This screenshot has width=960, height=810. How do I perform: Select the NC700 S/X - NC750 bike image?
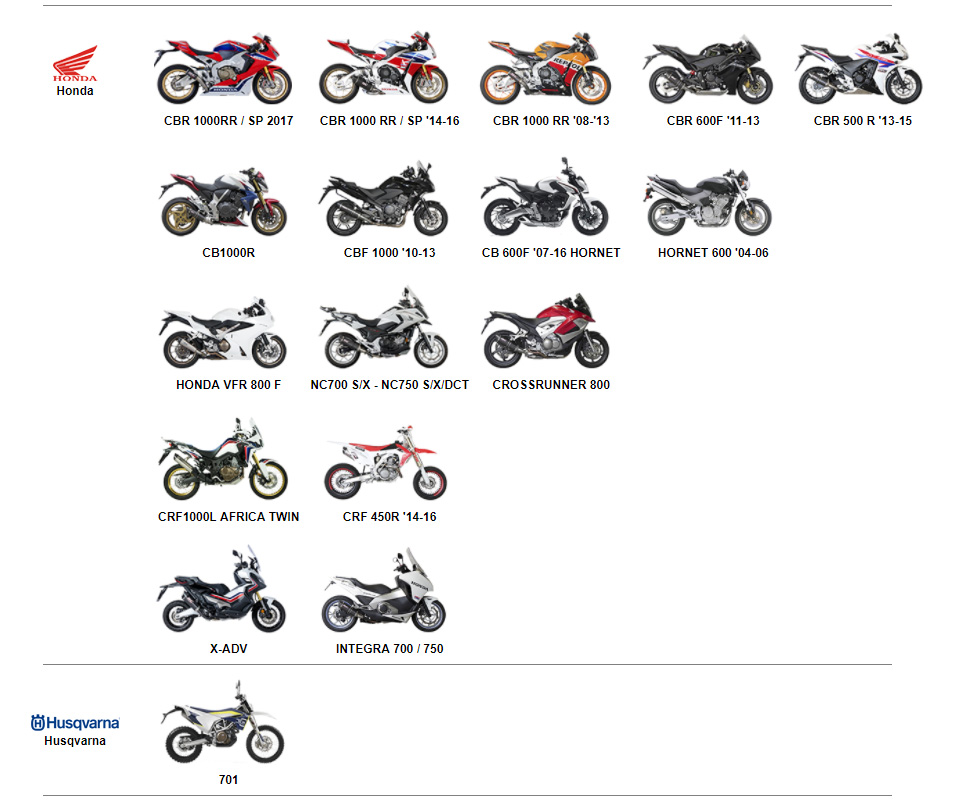(383, 328)
